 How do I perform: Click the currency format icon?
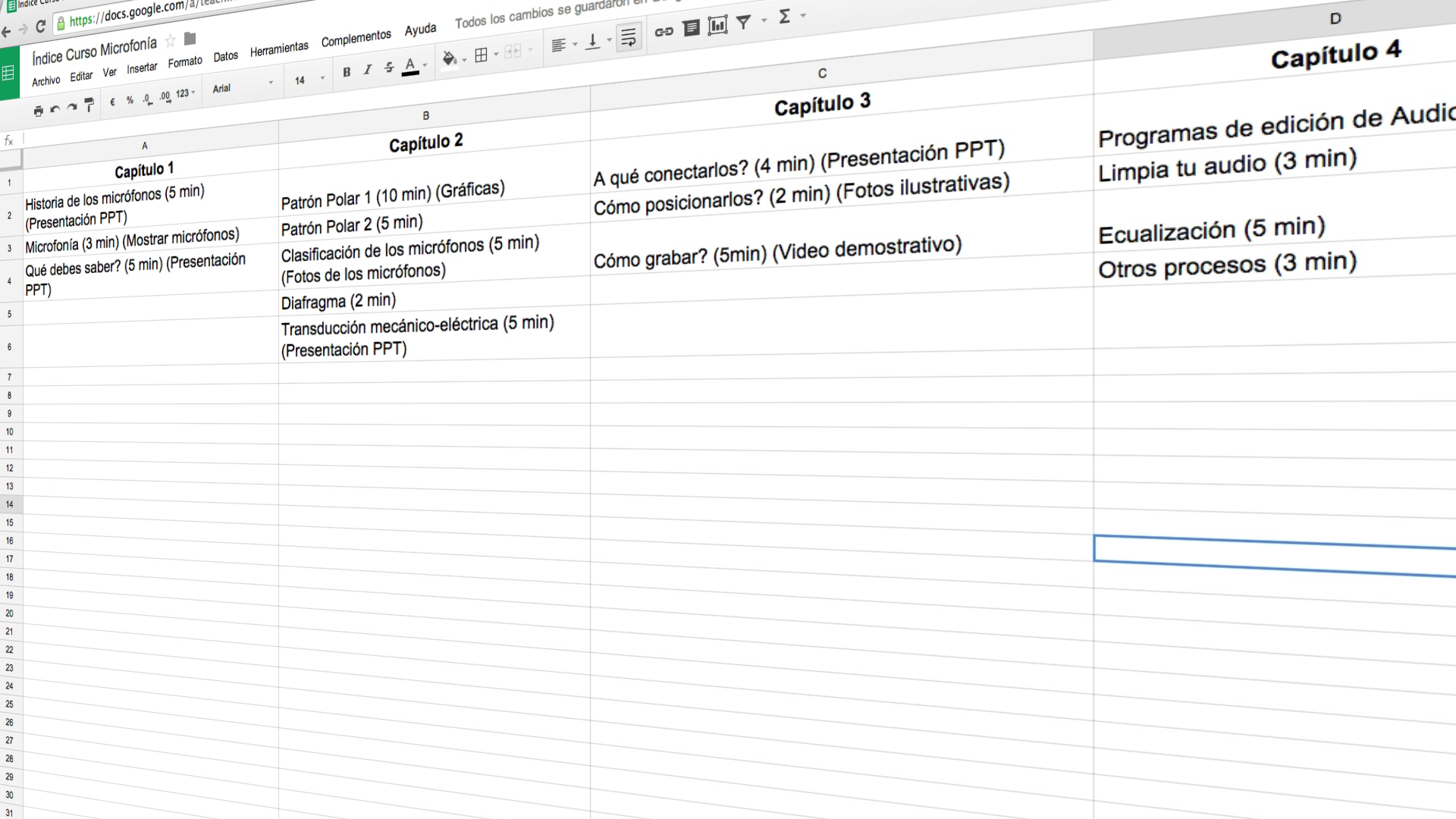(112, 99)
